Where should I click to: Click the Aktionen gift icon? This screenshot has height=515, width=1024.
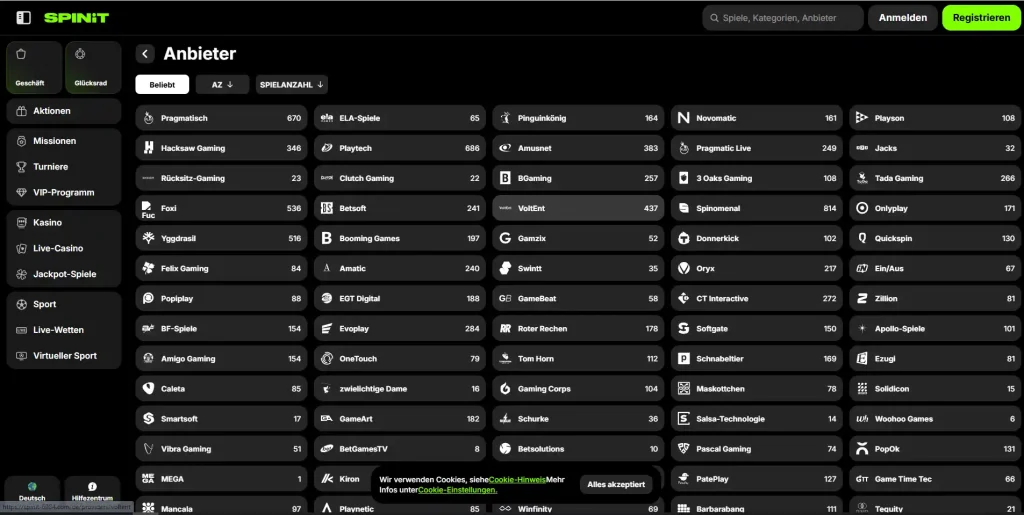22,111
